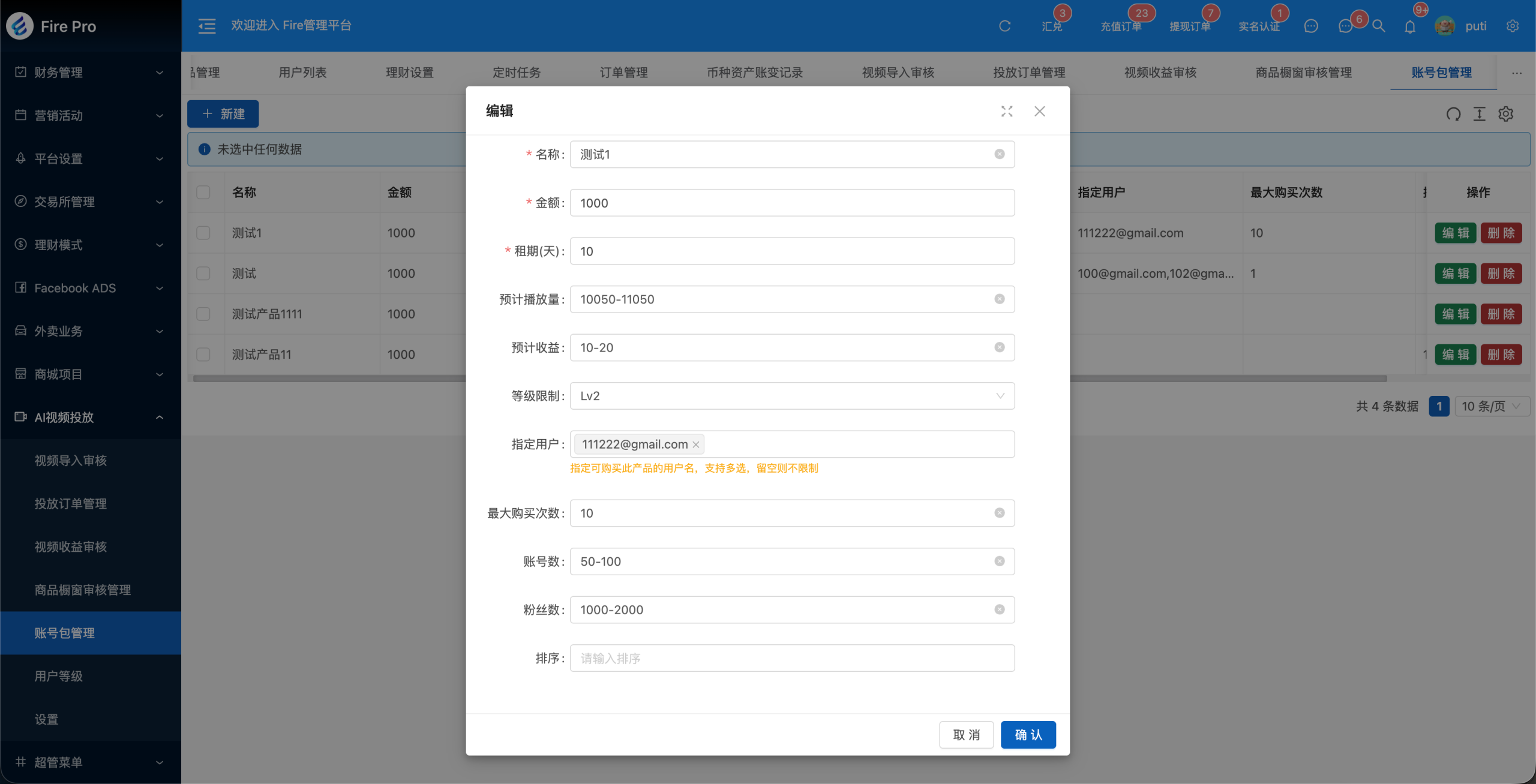
Task: Switch to the 订单管理 tab
Action: point(623,73)
